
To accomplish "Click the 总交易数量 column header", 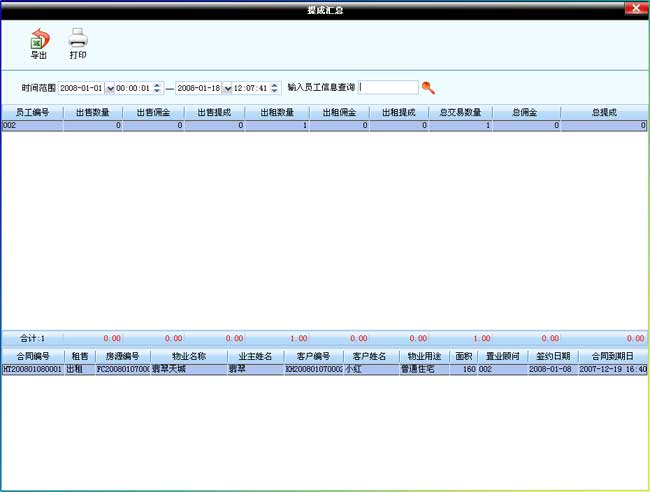I will [460, 113].
